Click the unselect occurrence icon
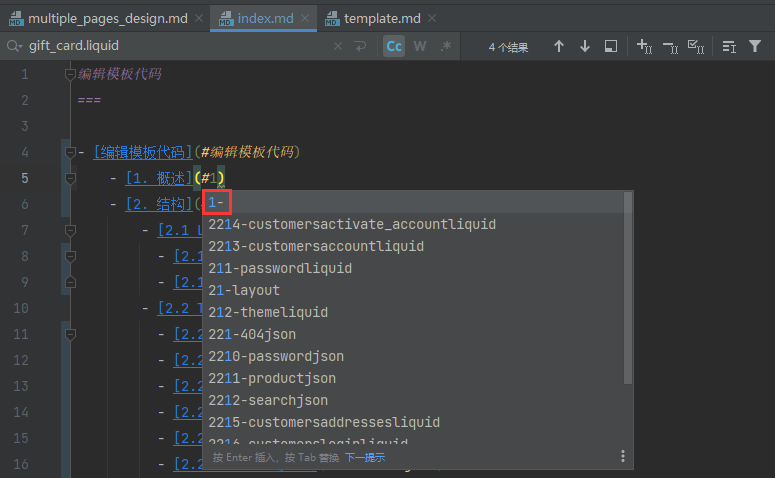The height and width of the screenshot is (478, 775). pos(670,47)
